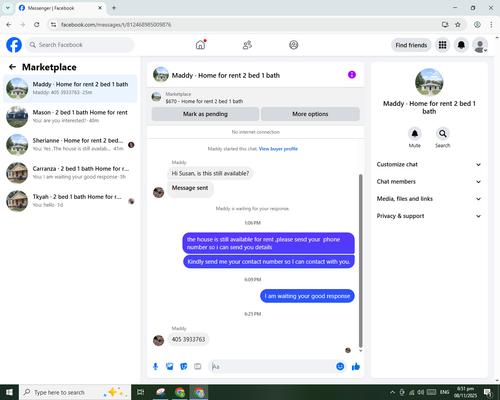Screen dimensions: 500x400
Task: Bookmark this page star icon
Action: (x=458, y=25)
